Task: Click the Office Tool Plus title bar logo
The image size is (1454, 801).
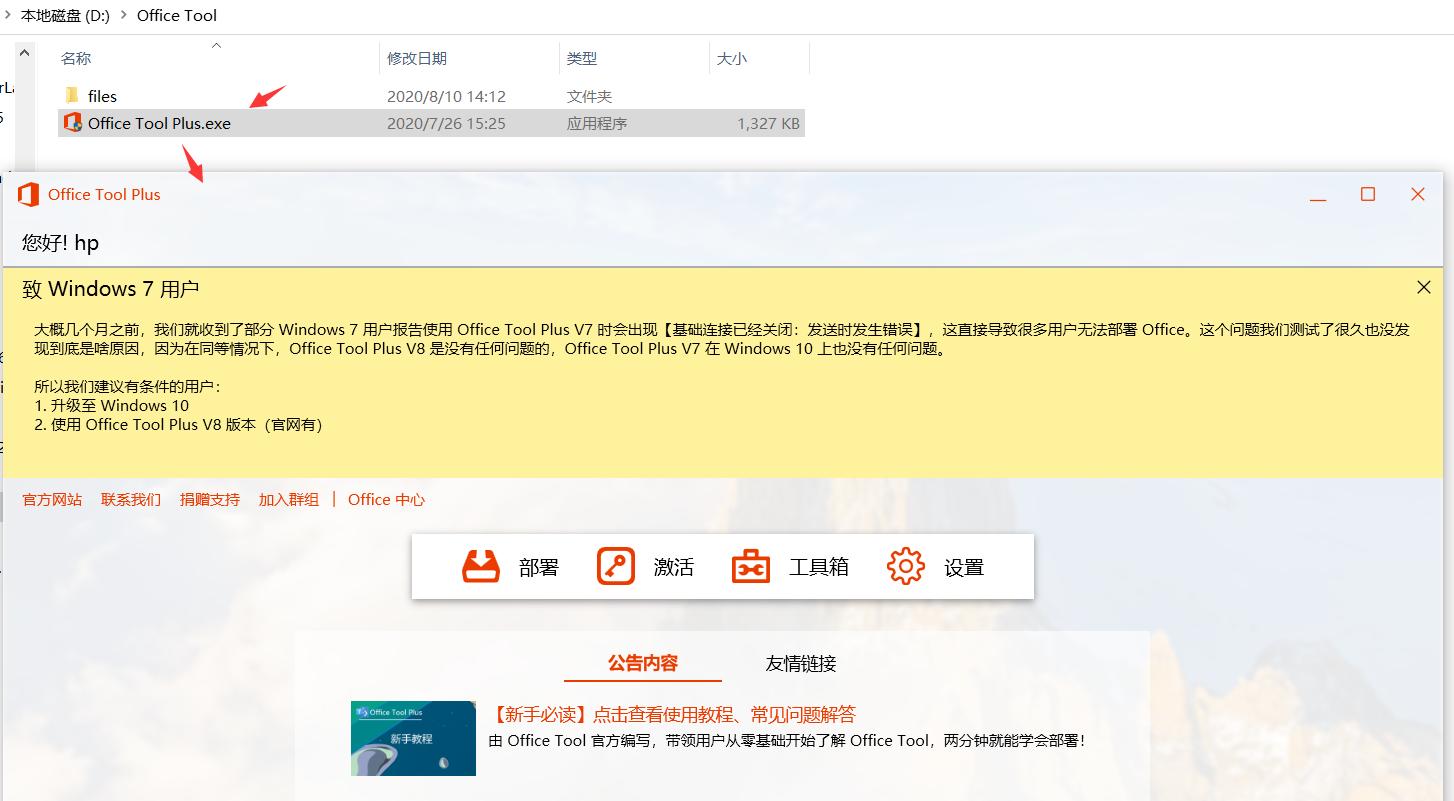Action: pyautogui.click(x=29, y=194)
